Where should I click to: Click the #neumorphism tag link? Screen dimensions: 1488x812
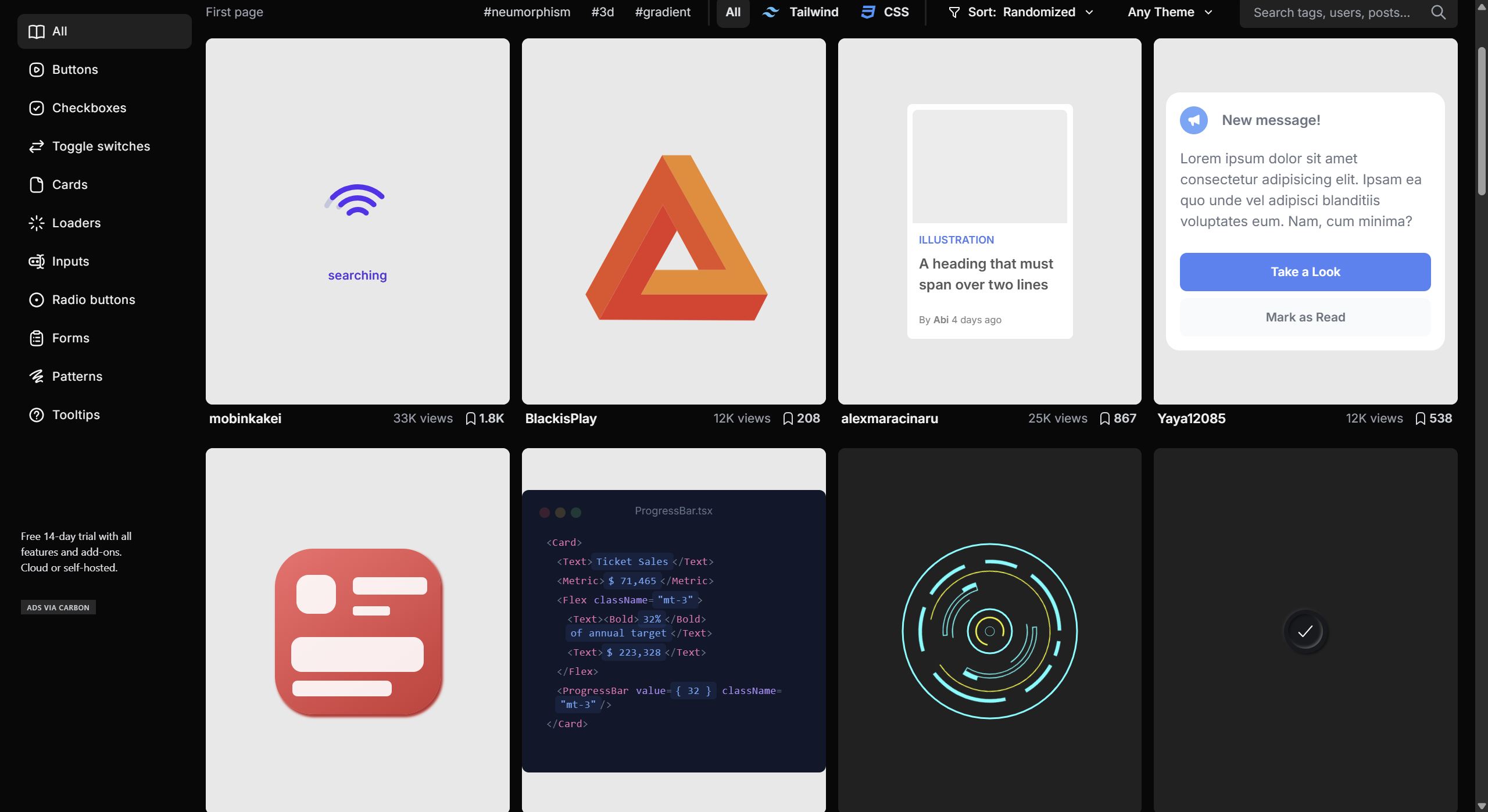pyautogui.click(x=527, y=12)
